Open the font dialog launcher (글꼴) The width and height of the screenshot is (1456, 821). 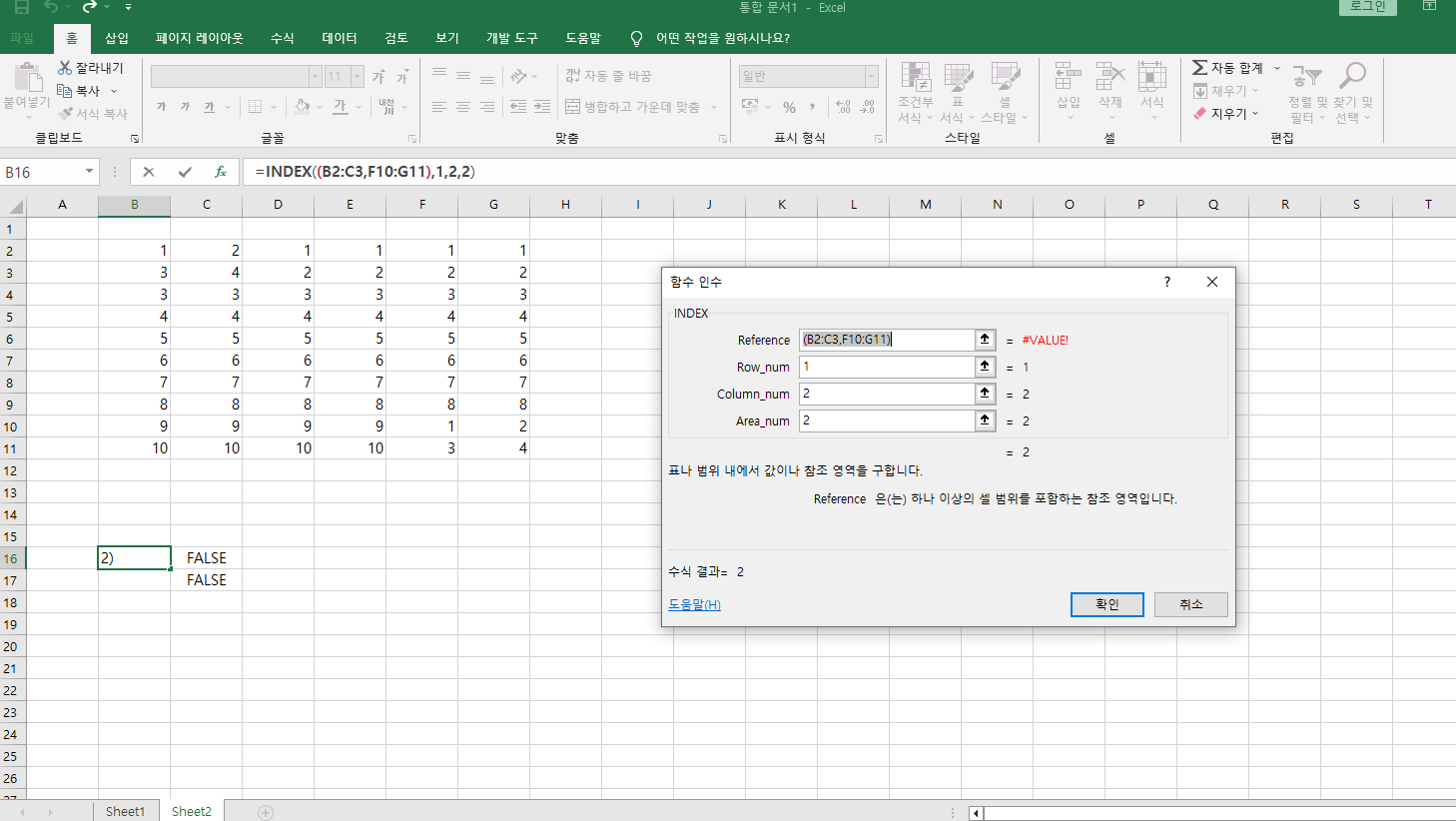[411, 139]
